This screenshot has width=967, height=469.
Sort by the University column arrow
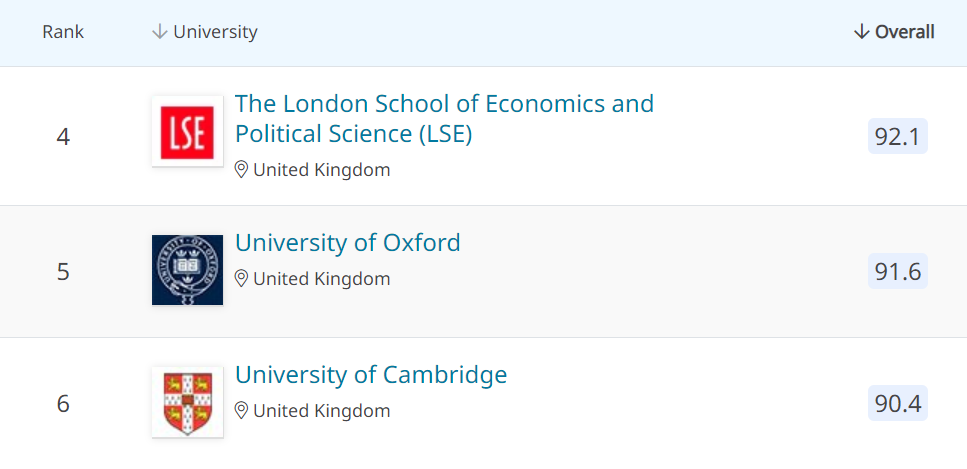160,31
